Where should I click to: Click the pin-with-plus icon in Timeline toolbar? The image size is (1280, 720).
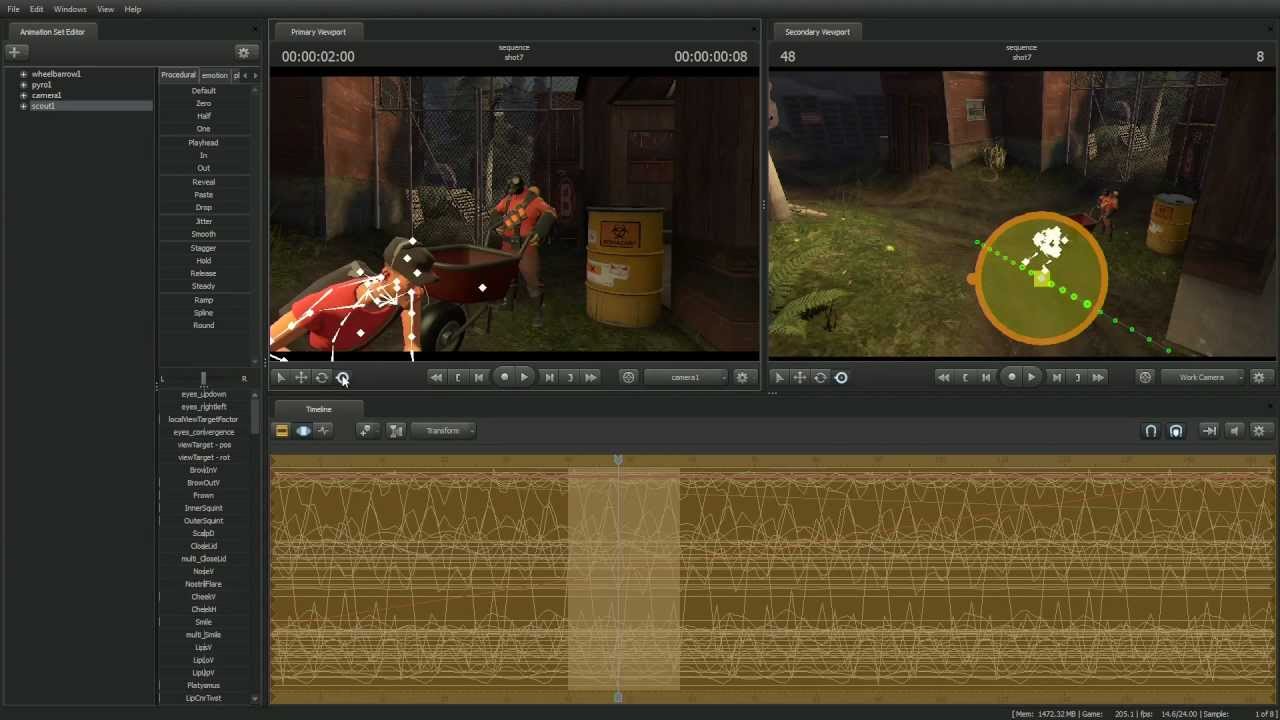(366, 431)
